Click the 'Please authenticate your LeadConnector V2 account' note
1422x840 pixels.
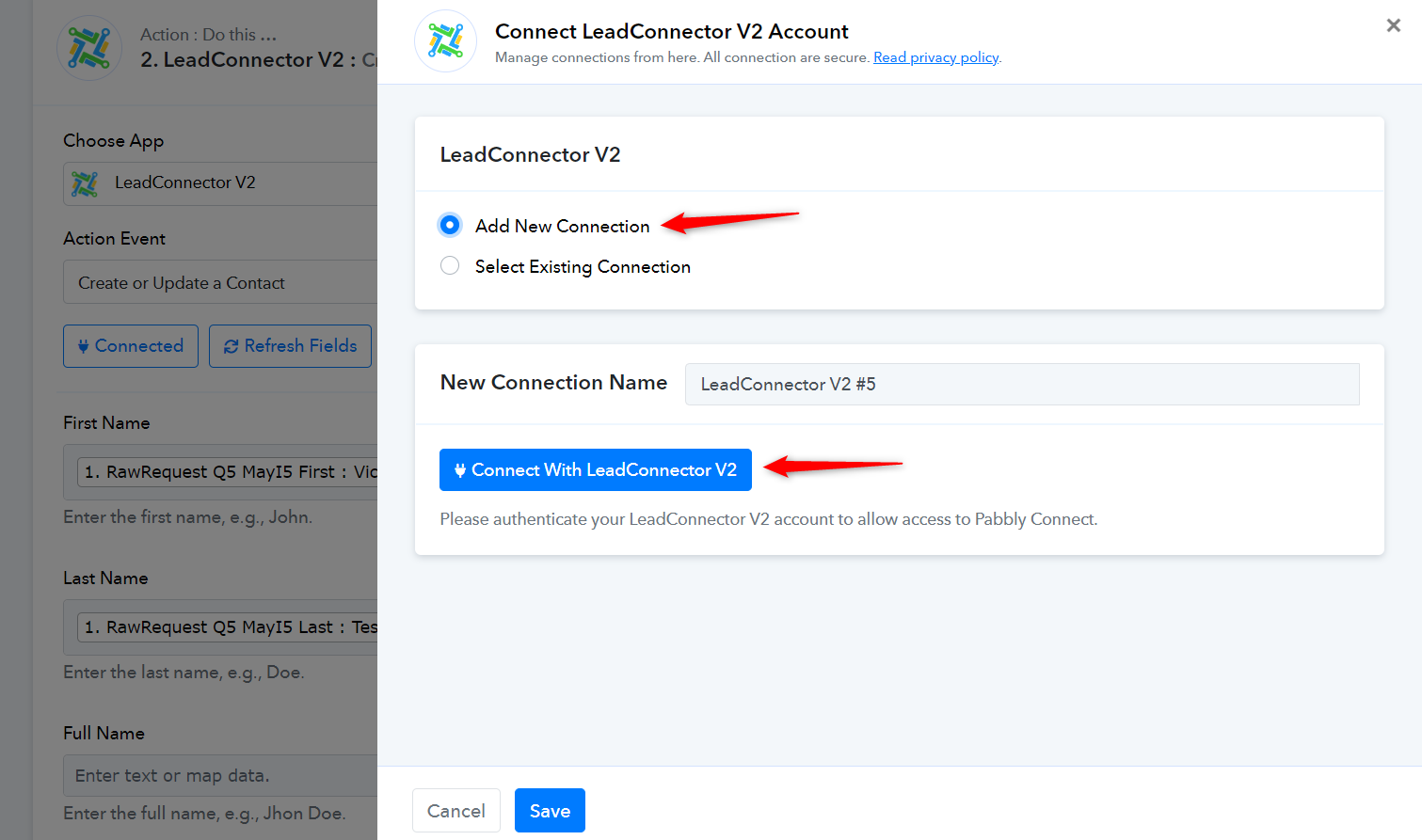[x=769, y=519]
